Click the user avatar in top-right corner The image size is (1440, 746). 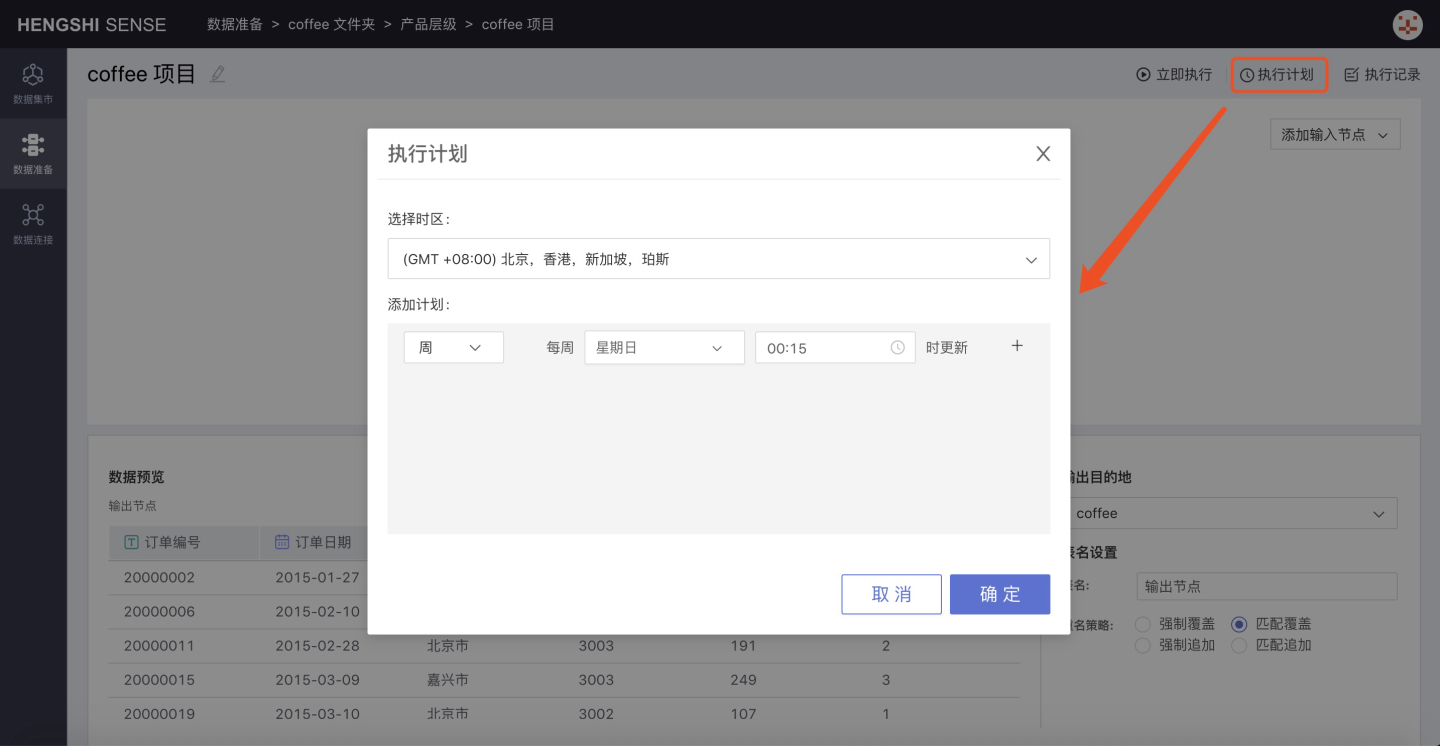1408,25
